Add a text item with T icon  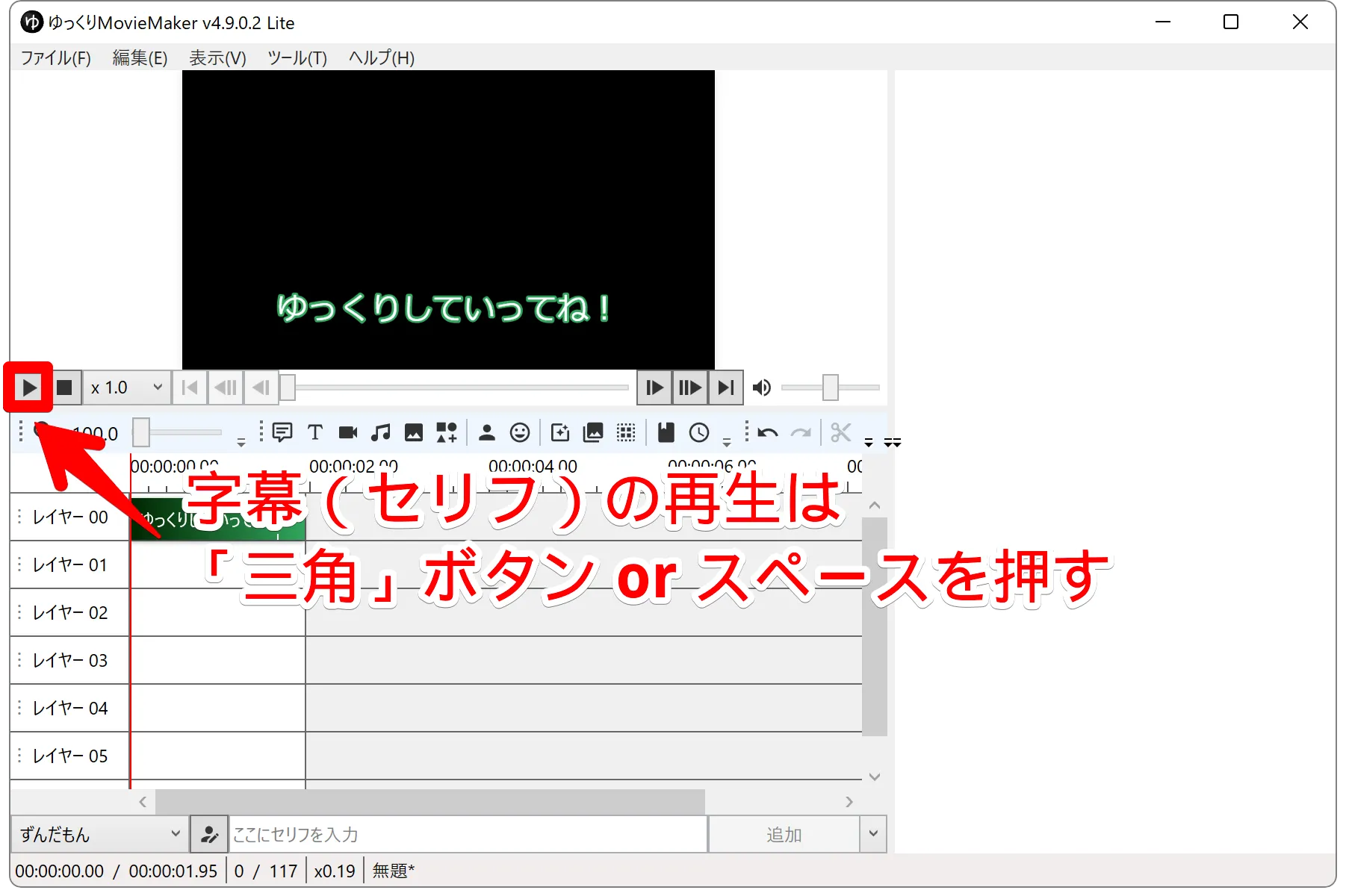point(314,432)
